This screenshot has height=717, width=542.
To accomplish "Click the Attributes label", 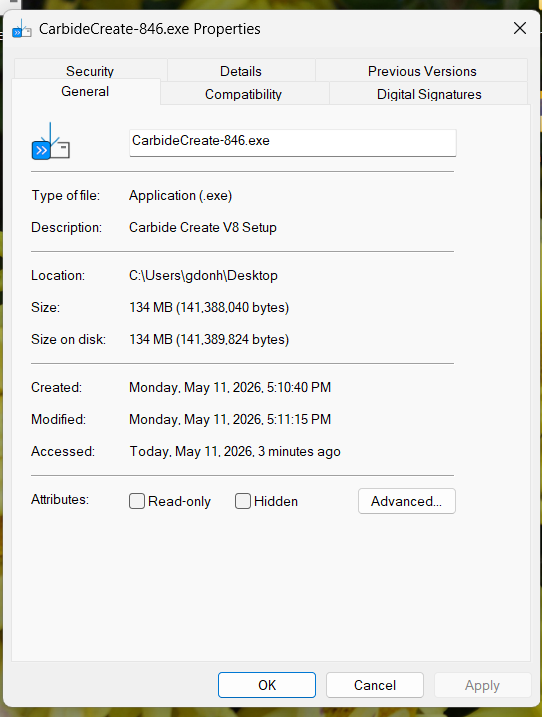I will pos(60,499).
